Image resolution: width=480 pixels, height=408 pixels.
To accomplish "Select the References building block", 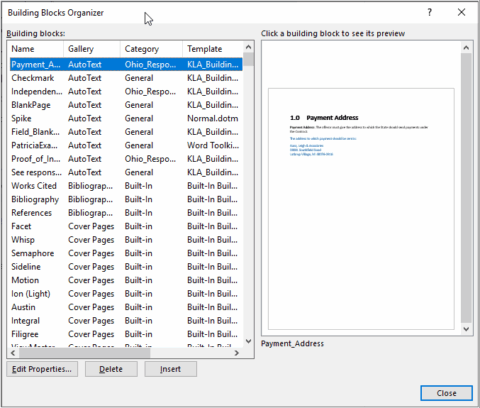I will [126, 213].
